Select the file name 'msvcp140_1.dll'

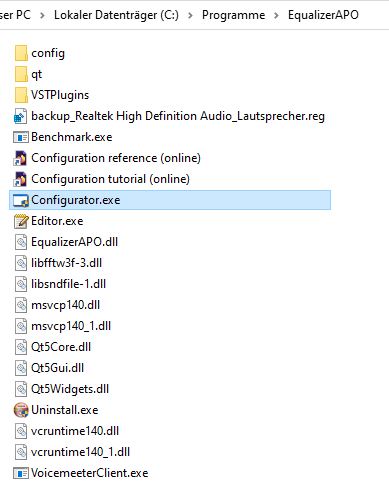tap(71, 326)
